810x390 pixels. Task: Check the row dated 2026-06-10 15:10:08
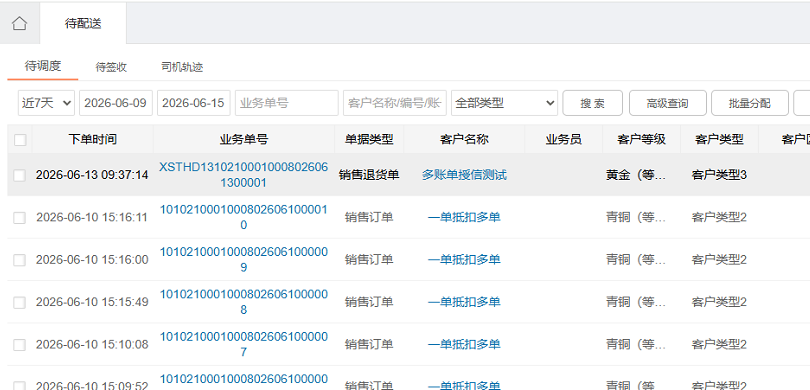click(x=19, y=345)
